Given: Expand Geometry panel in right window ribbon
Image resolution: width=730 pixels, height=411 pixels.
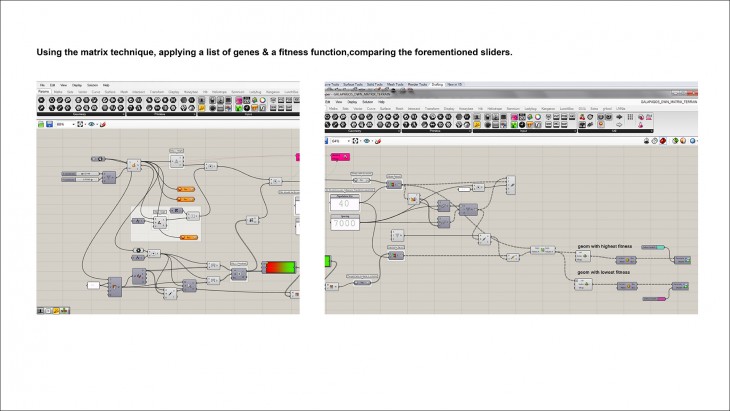Looking at the screenshot, I should (x=363, y=131).
